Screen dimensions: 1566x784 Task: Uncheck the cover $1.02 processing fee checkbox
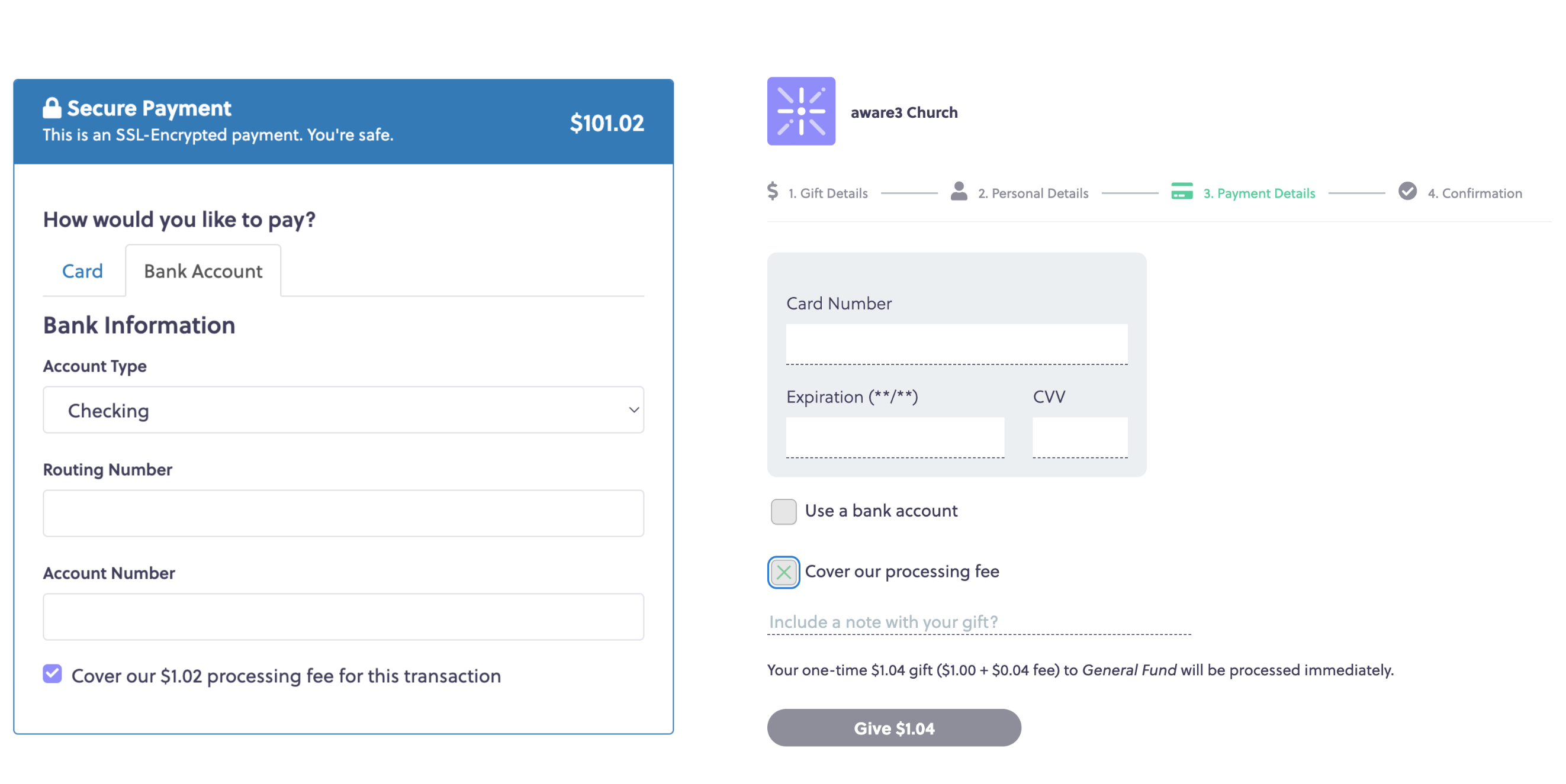52,673
